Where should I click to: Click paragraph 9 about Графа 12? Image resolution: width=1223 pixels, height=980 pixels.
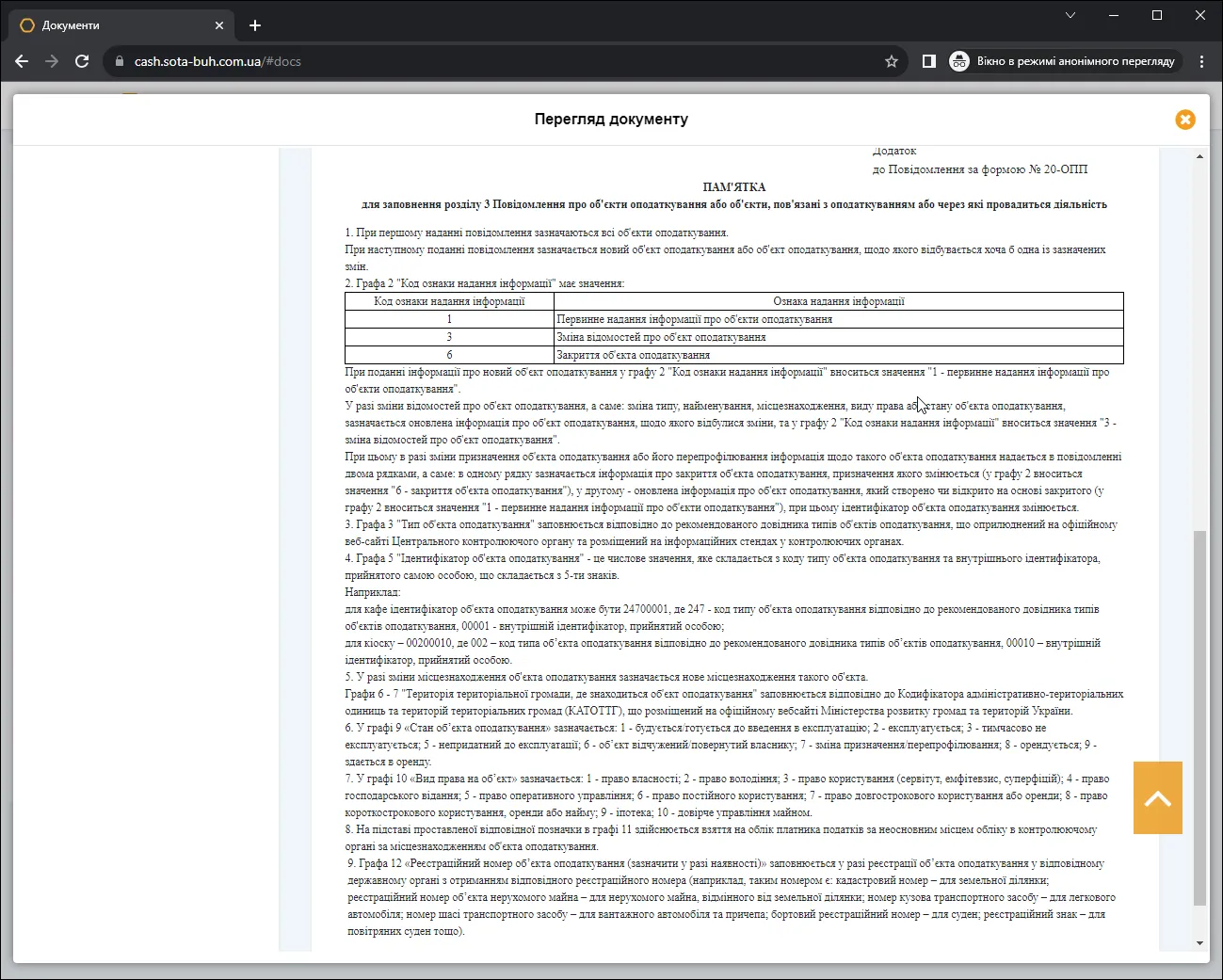732,897
